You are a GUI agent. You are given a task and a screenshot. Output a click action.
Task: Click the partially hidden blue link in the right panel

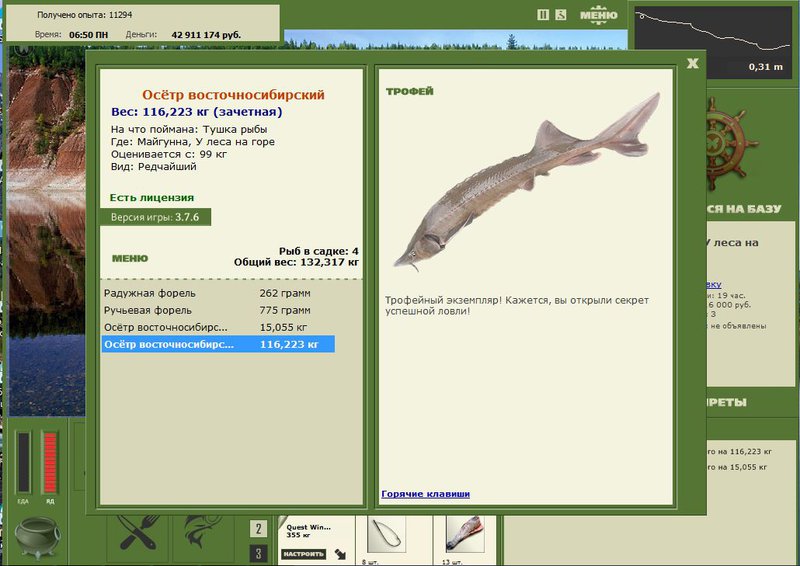(x=714, y=284)
